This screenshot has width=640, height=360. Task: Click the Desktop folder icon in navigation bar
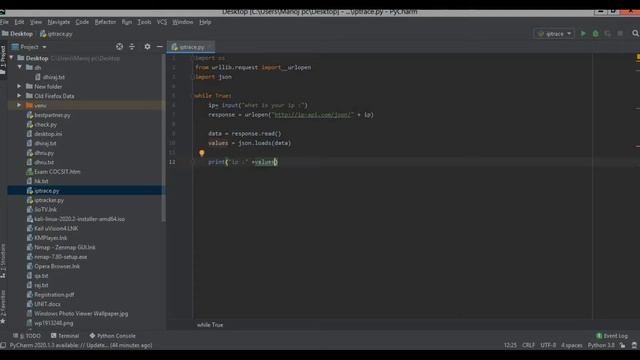tap(5, 33)
